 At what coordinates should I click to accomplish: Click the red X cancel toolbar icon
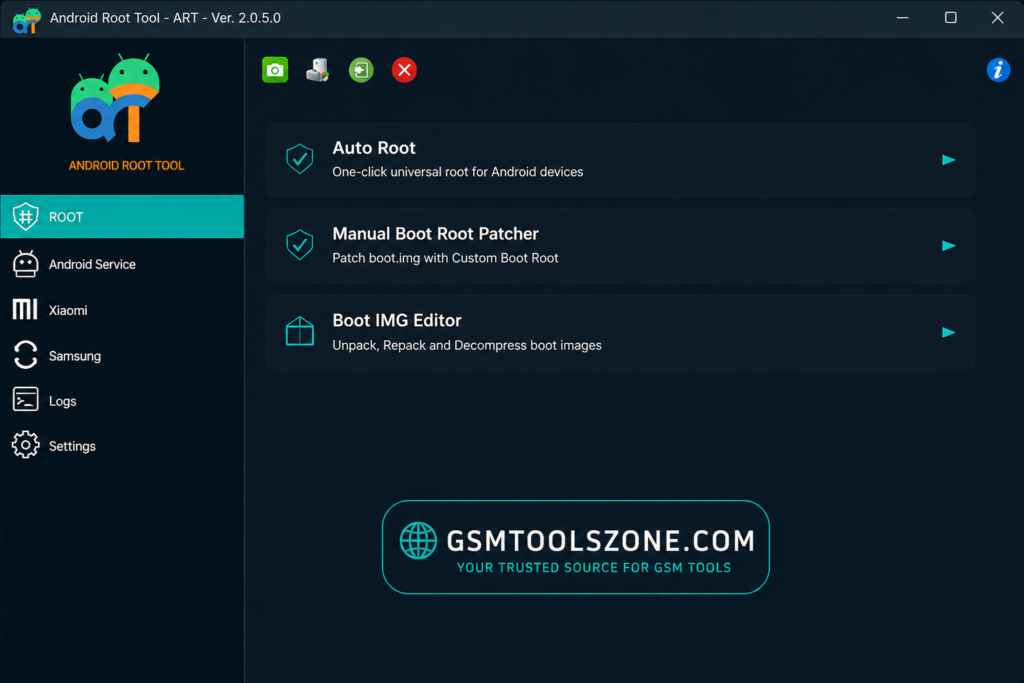click(404, 70)
